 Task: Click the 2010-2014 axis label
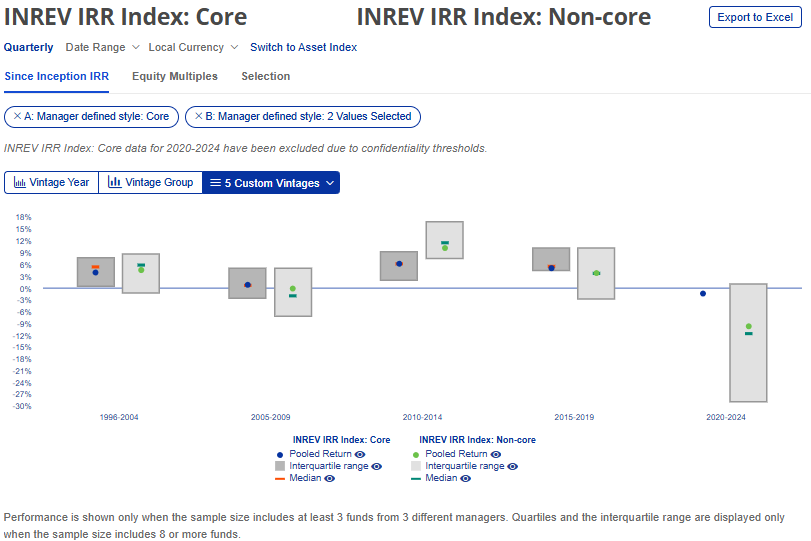tap(423, 417)
